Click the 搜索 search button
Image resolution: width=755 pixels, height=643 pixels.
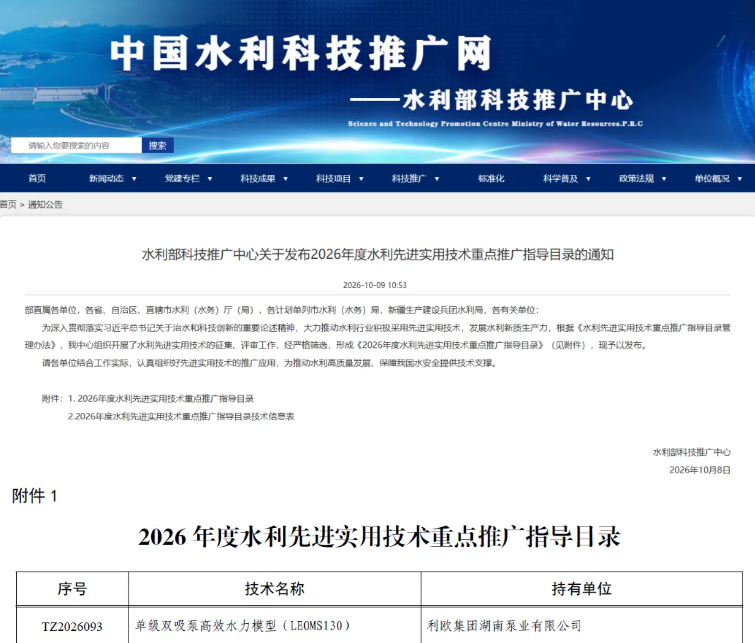[157, 145]
